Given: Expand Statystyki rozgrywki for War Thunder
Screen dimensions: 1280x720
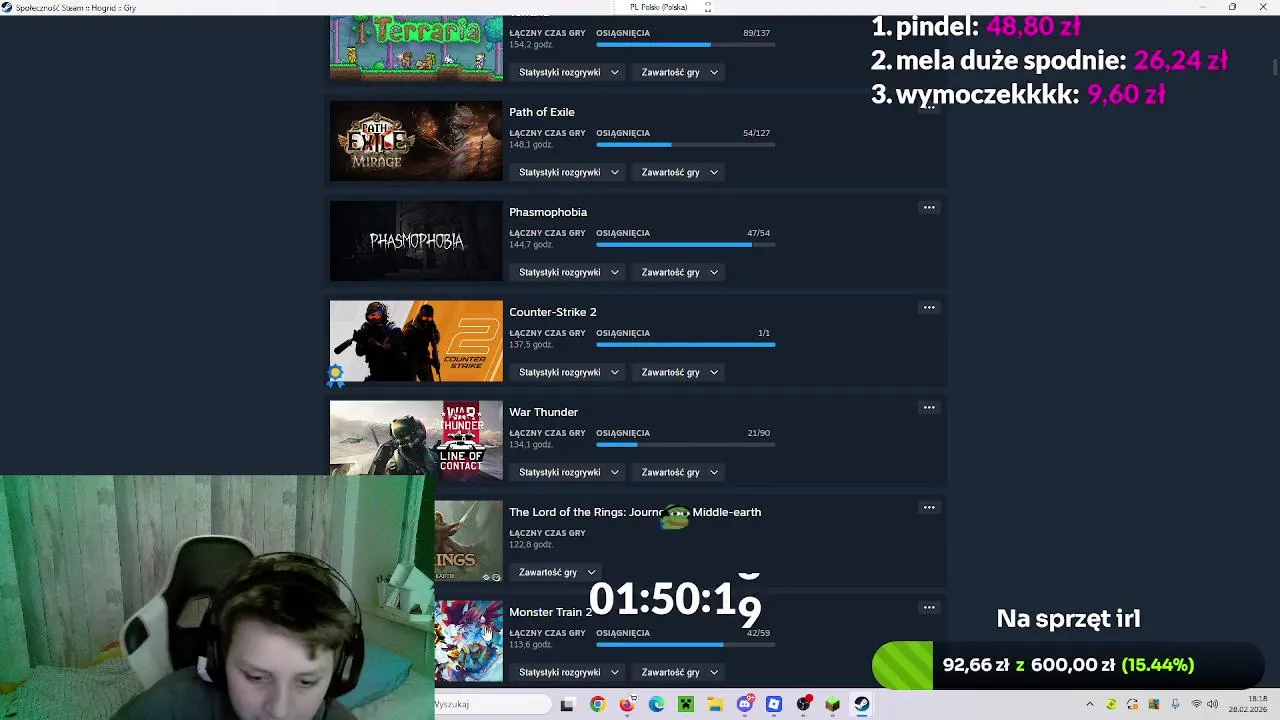Looking at the screenshot, I should [x=569, y=472].
